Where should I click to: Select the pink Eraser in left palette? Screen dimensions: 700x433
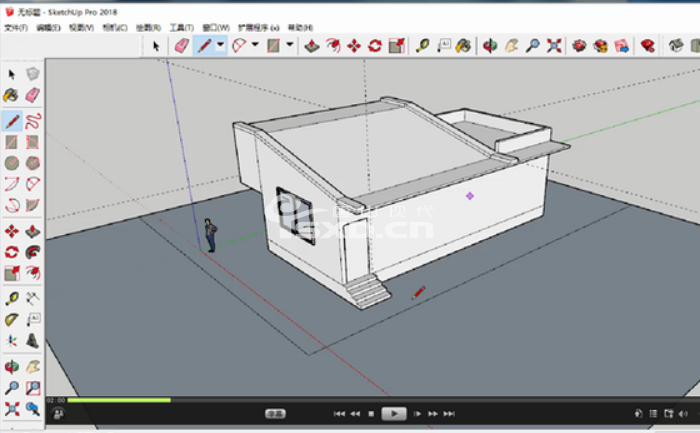pyautogui.click(x=33, y=95)
